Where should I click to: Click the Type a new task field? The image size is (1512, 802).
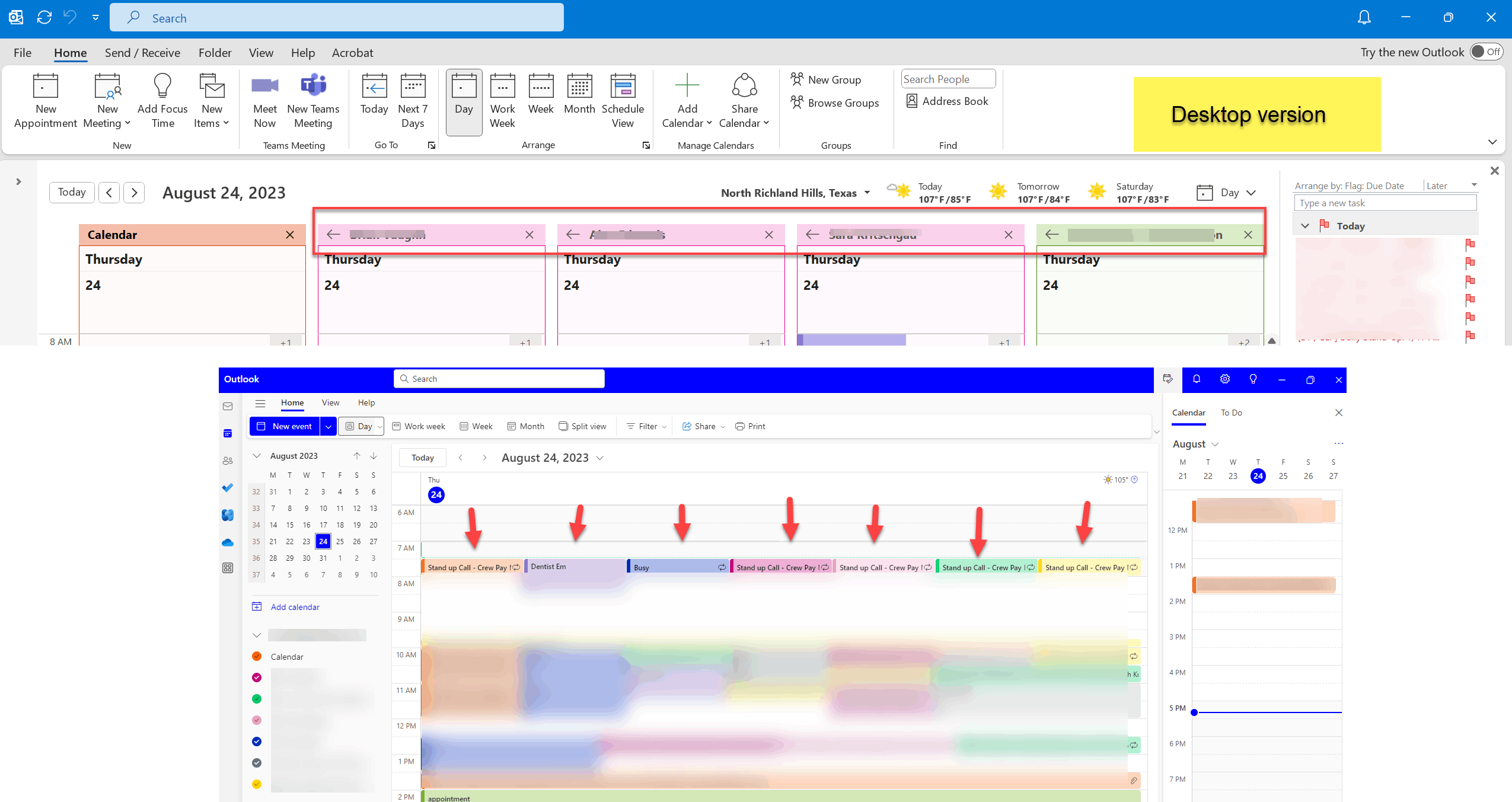tap(1385, 203)
